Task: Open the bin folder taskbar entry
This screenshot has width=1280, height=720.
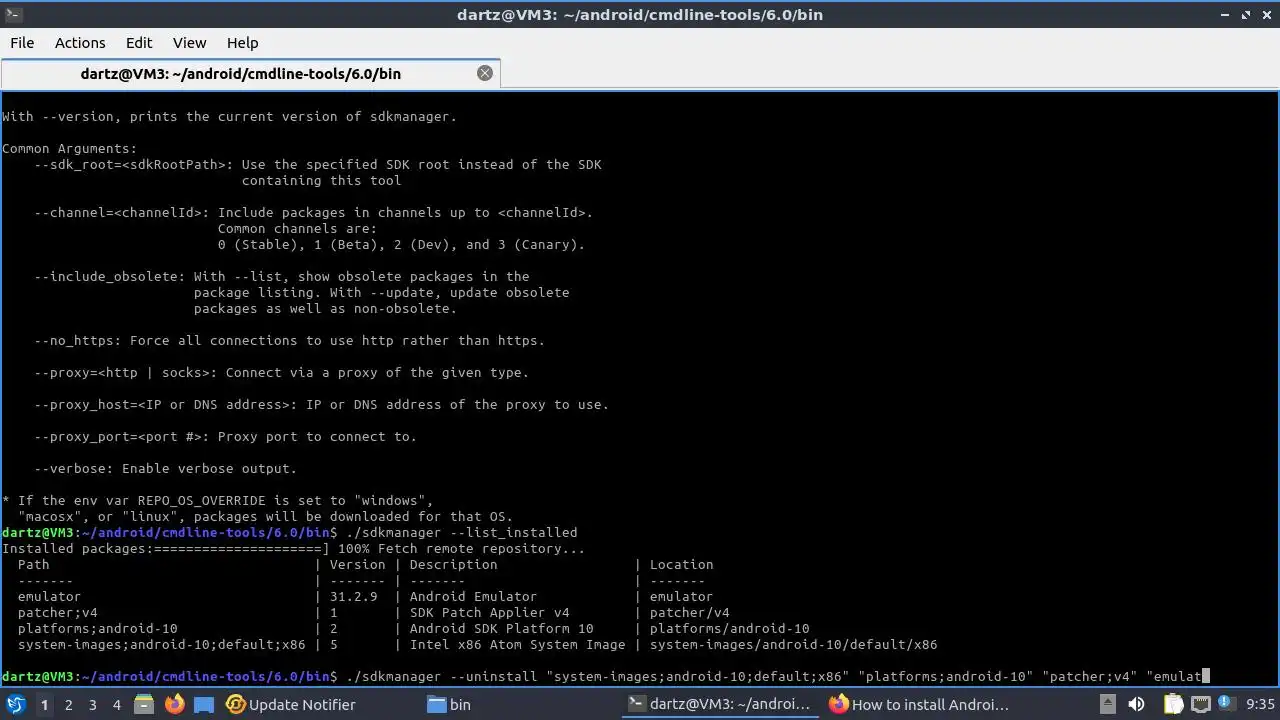Action: [x=449, y=705]
